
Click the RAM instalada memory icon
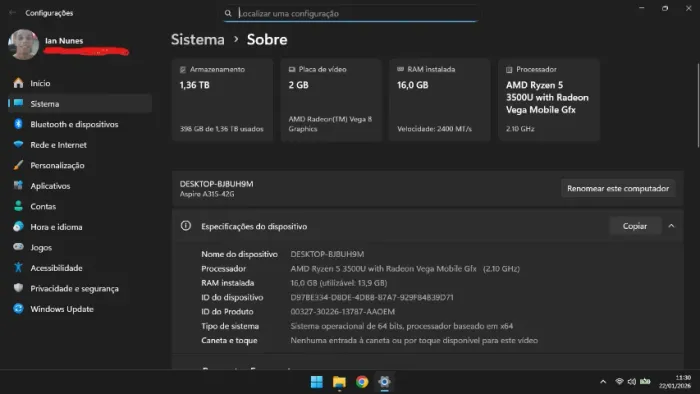click(x=400, y=69)
